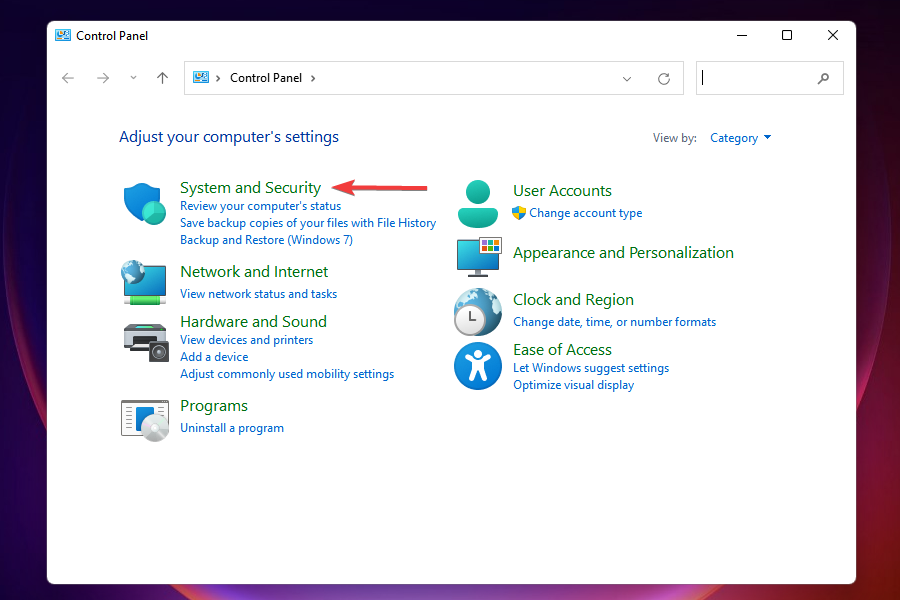Viewport: 900px width, 600px height.
Task: Open the Programs category
Action: coord(214,406)
